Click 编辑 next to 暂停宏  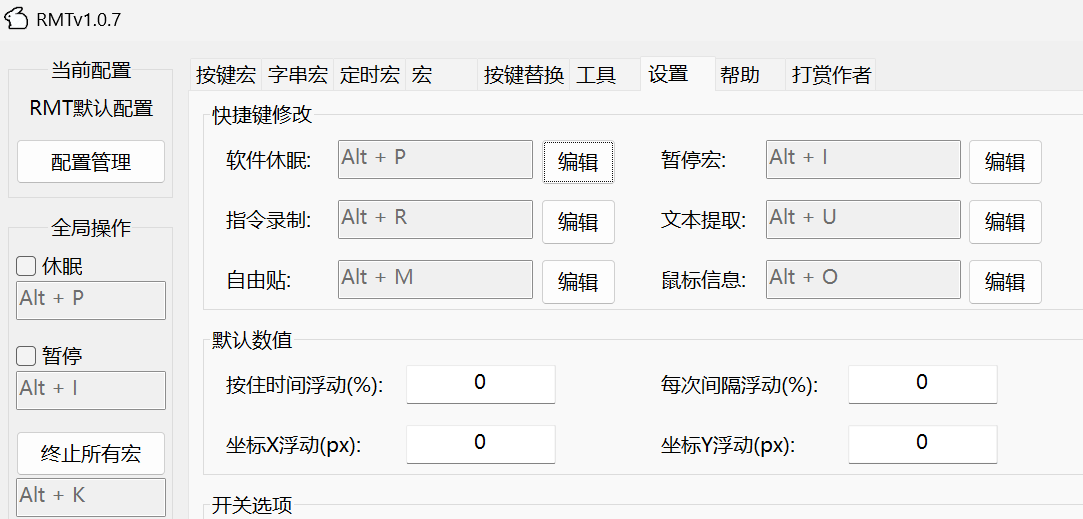click(1005, 162)
